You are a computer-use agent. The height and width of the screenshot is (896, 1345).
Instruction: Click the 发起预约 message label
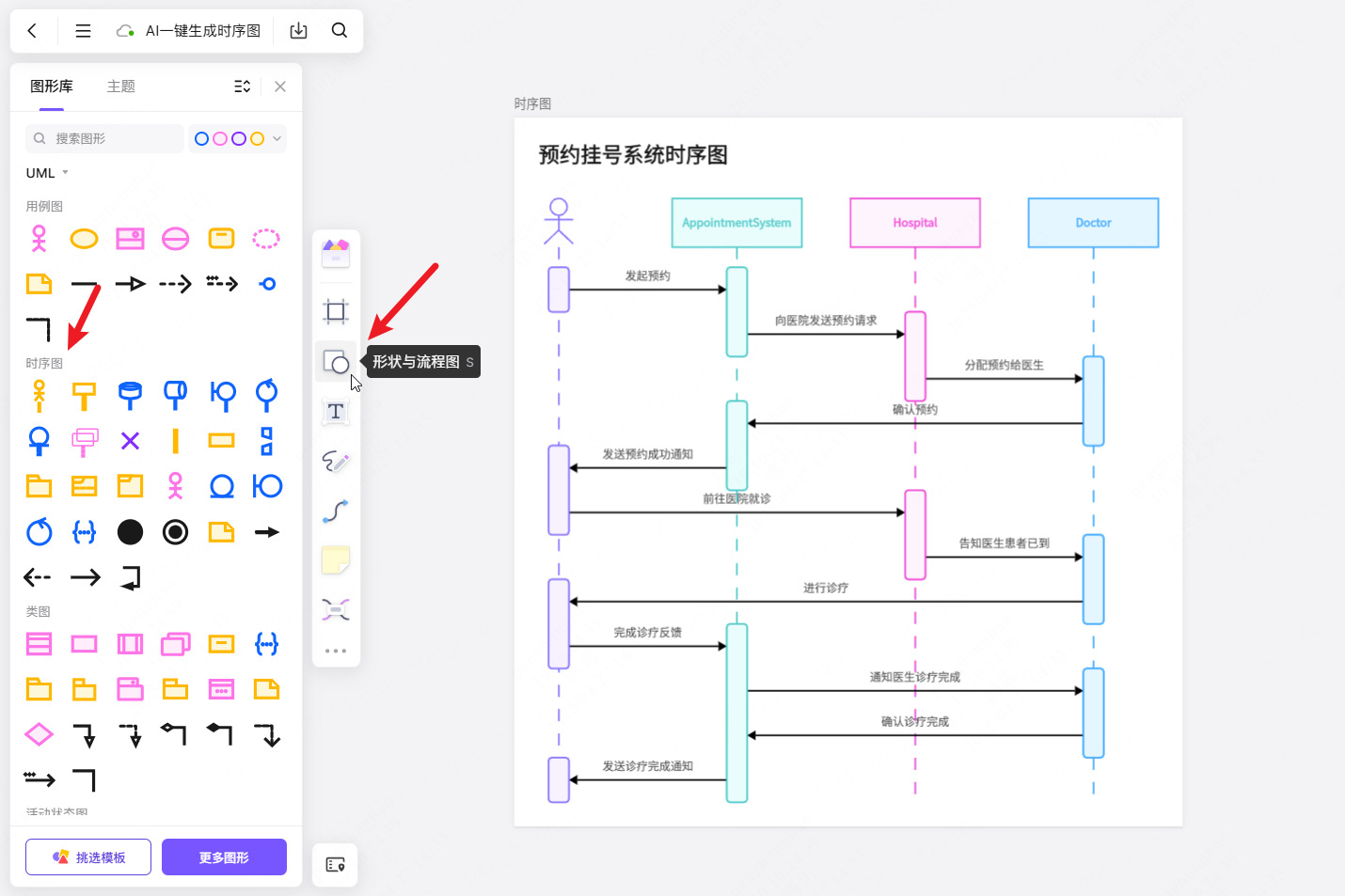tap(648, 275)
